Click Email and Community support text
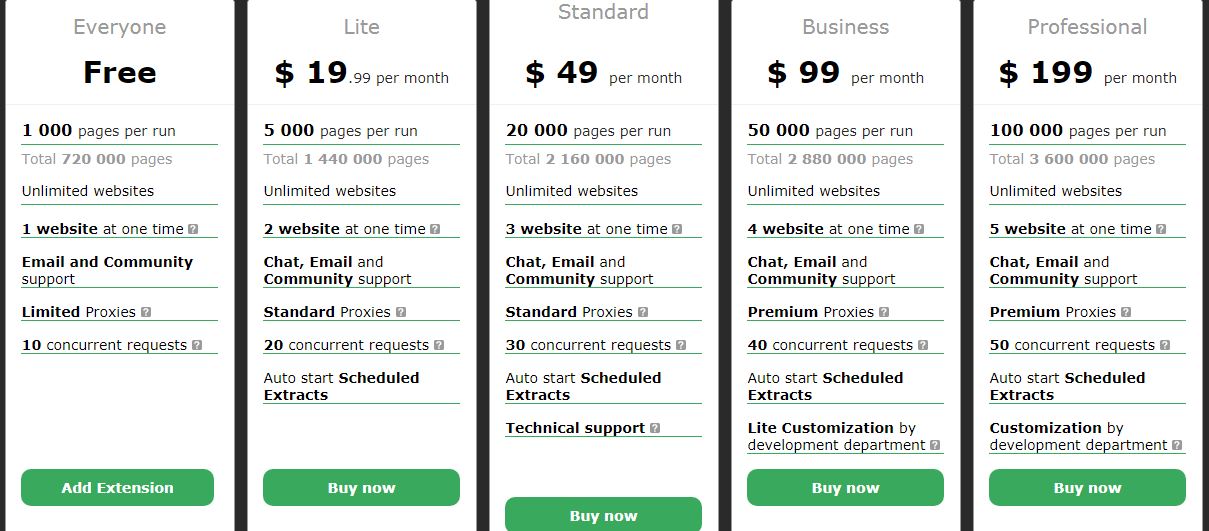 pos(107,270)
